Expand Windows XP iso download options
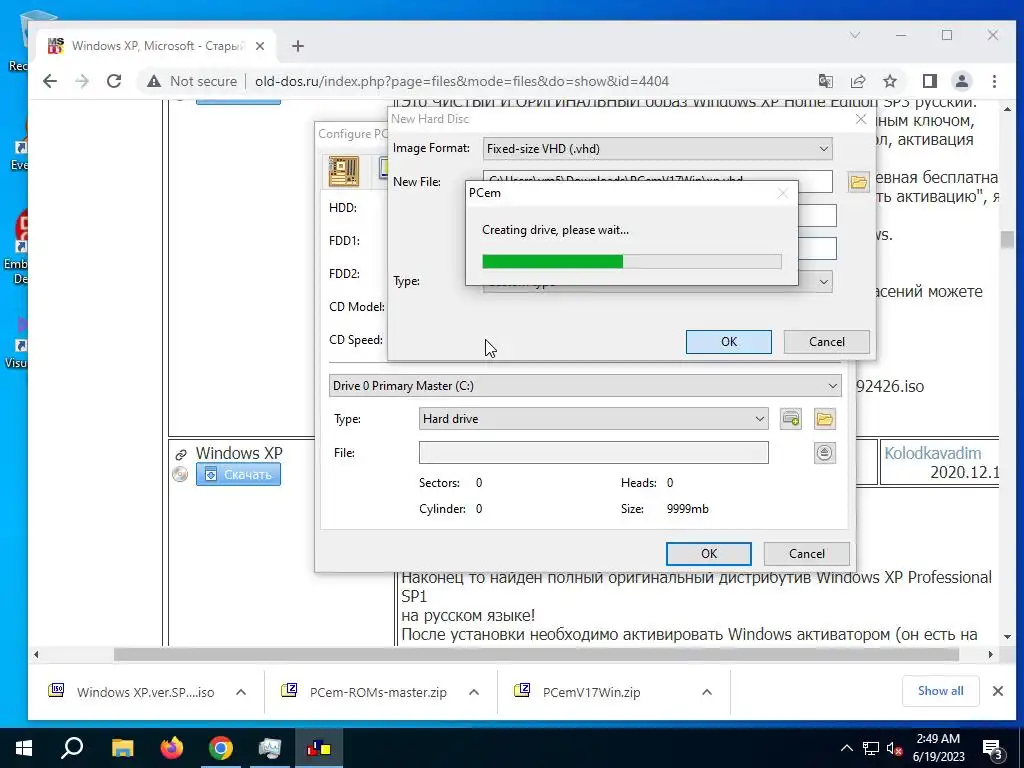 tap(241, 692)
